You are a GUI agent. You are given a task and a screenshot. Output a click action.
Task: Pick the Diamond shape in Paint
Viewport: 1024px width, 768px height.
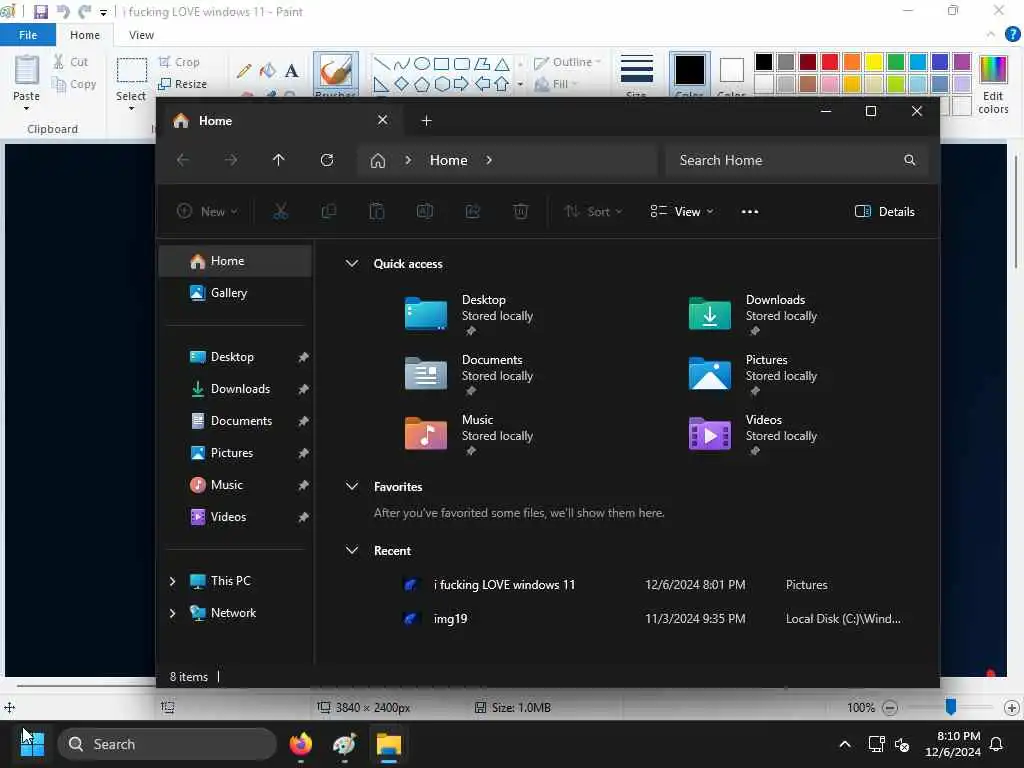coord(402,84)
